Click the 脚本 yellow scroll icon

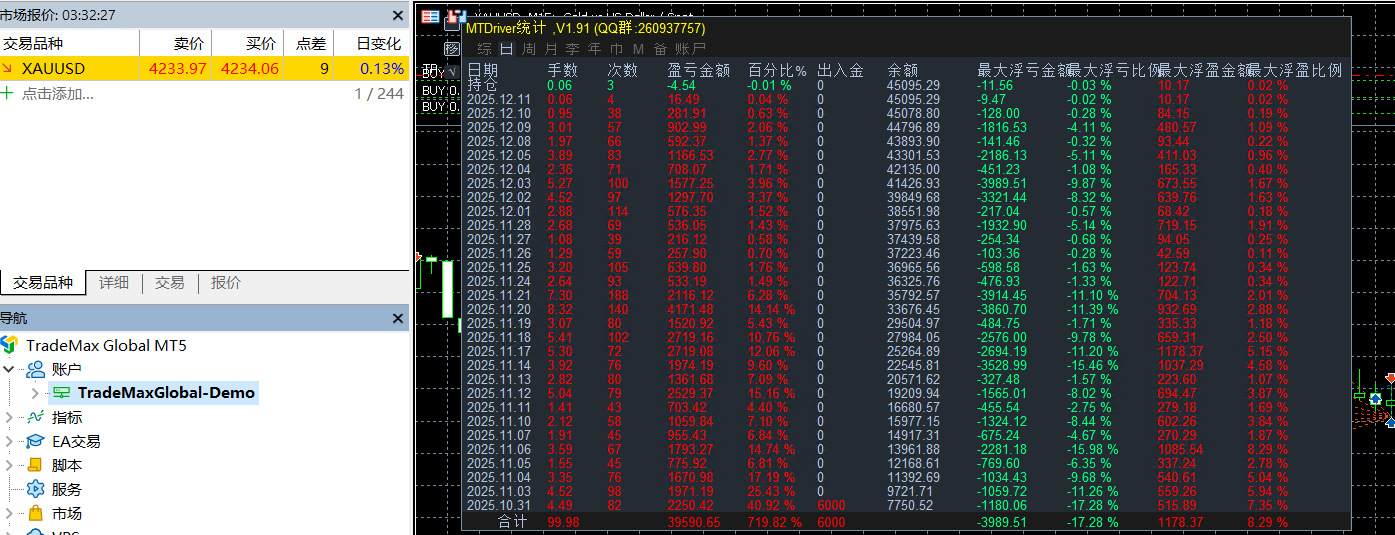35,465
